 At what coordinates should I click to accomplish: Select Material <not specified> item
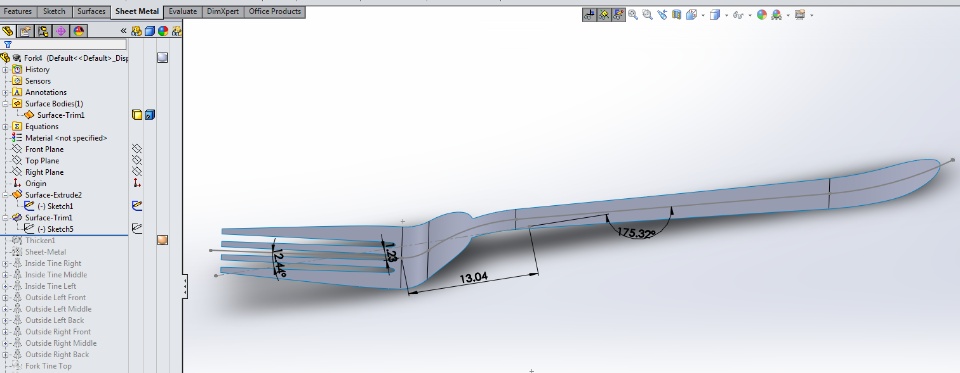pos(66,138)
